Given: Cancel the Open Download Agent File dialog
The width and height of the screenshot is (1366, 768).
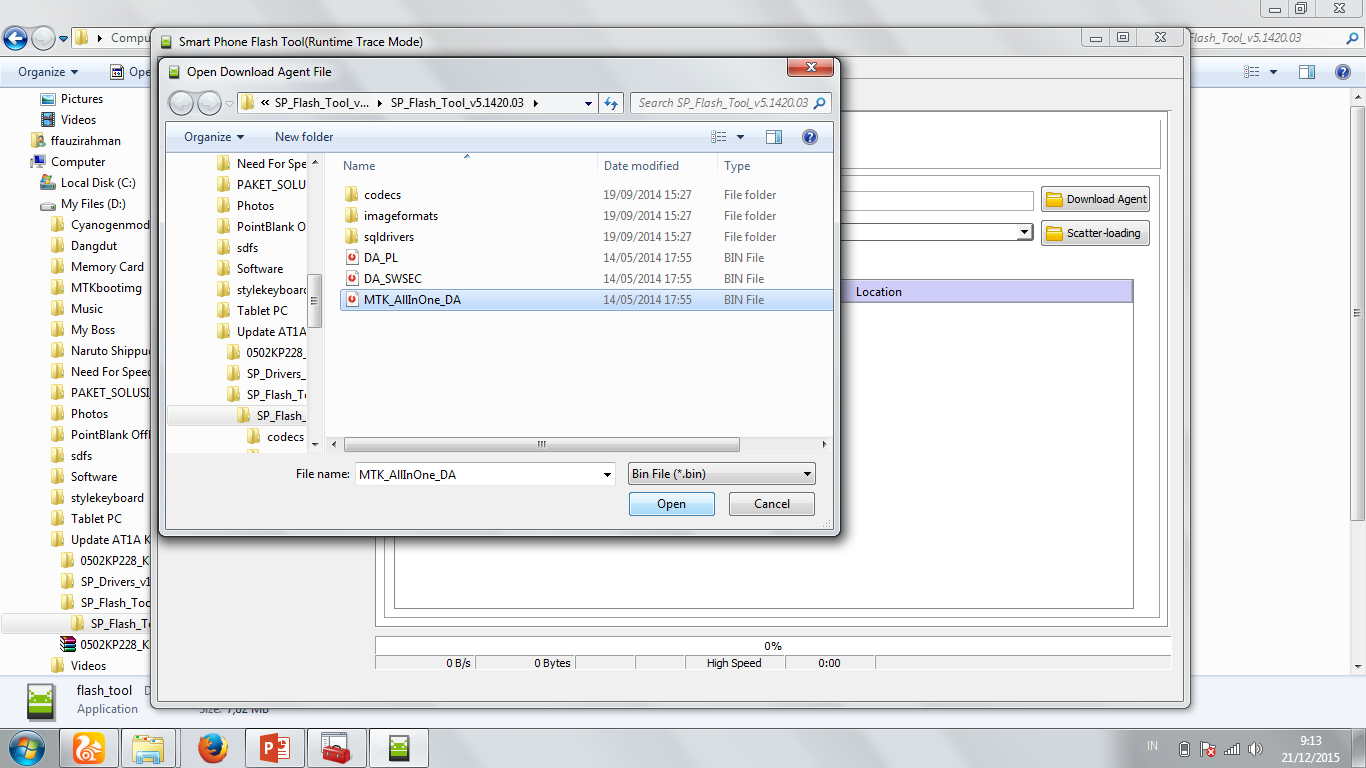Looking at the screenshot, I should pyautogui.click(x=771, y=504).
